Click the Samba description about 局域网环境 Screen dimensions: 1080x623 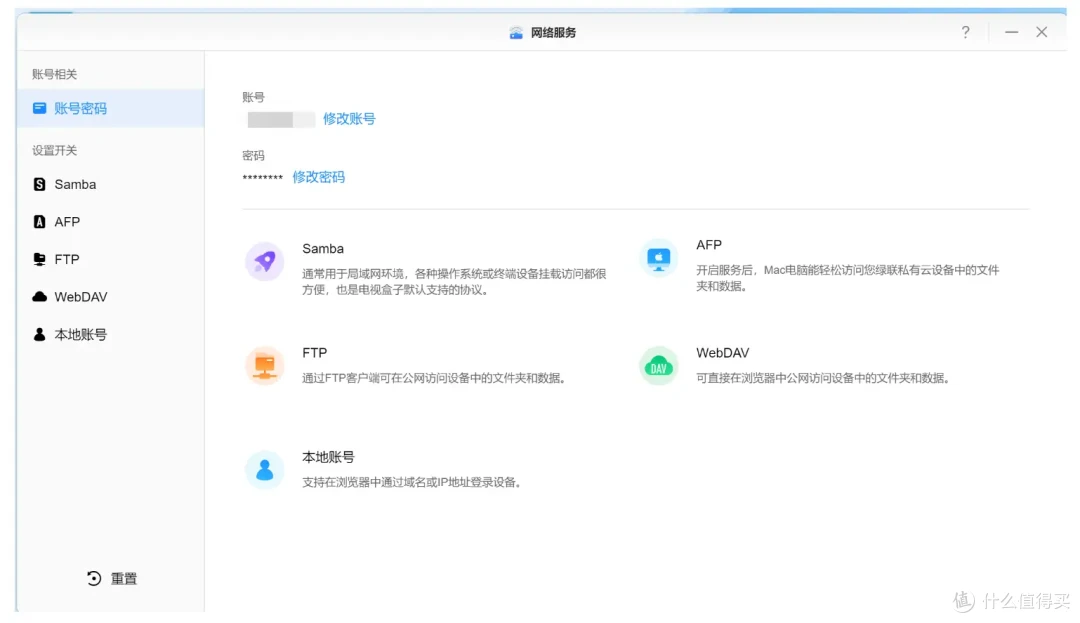pyautogui.click(x=454, y=282)
